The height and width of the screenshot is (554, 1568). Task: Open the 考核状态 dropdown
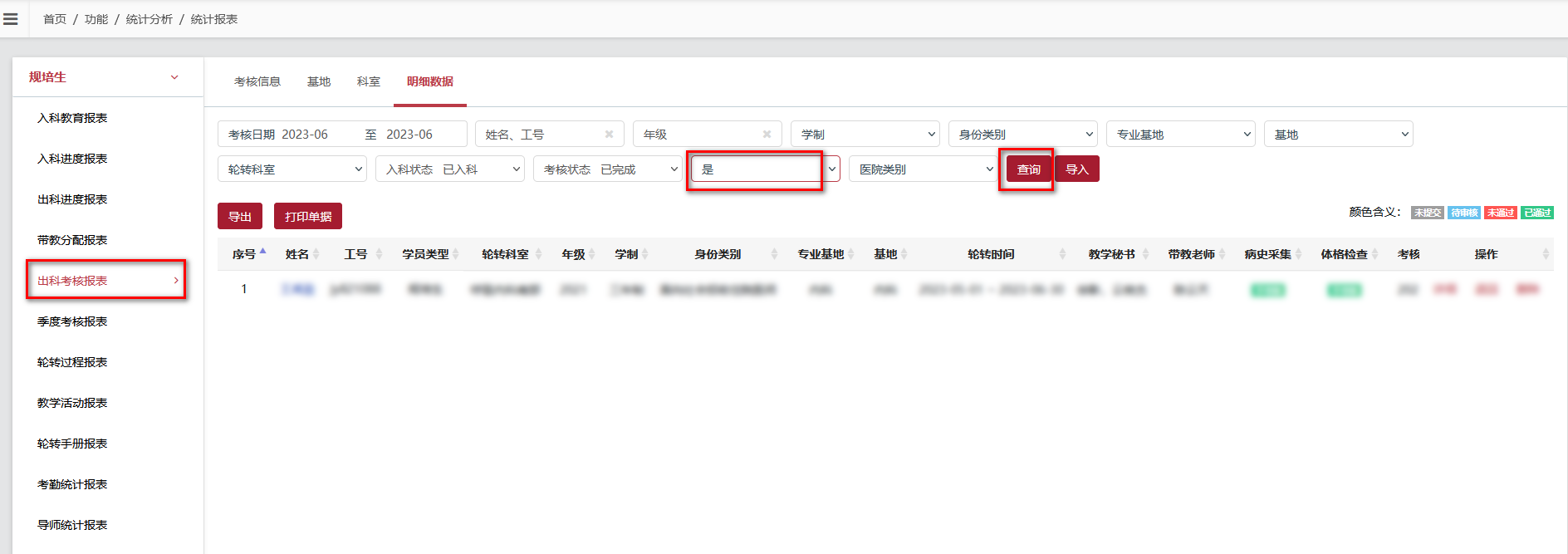tap(607, 169)
